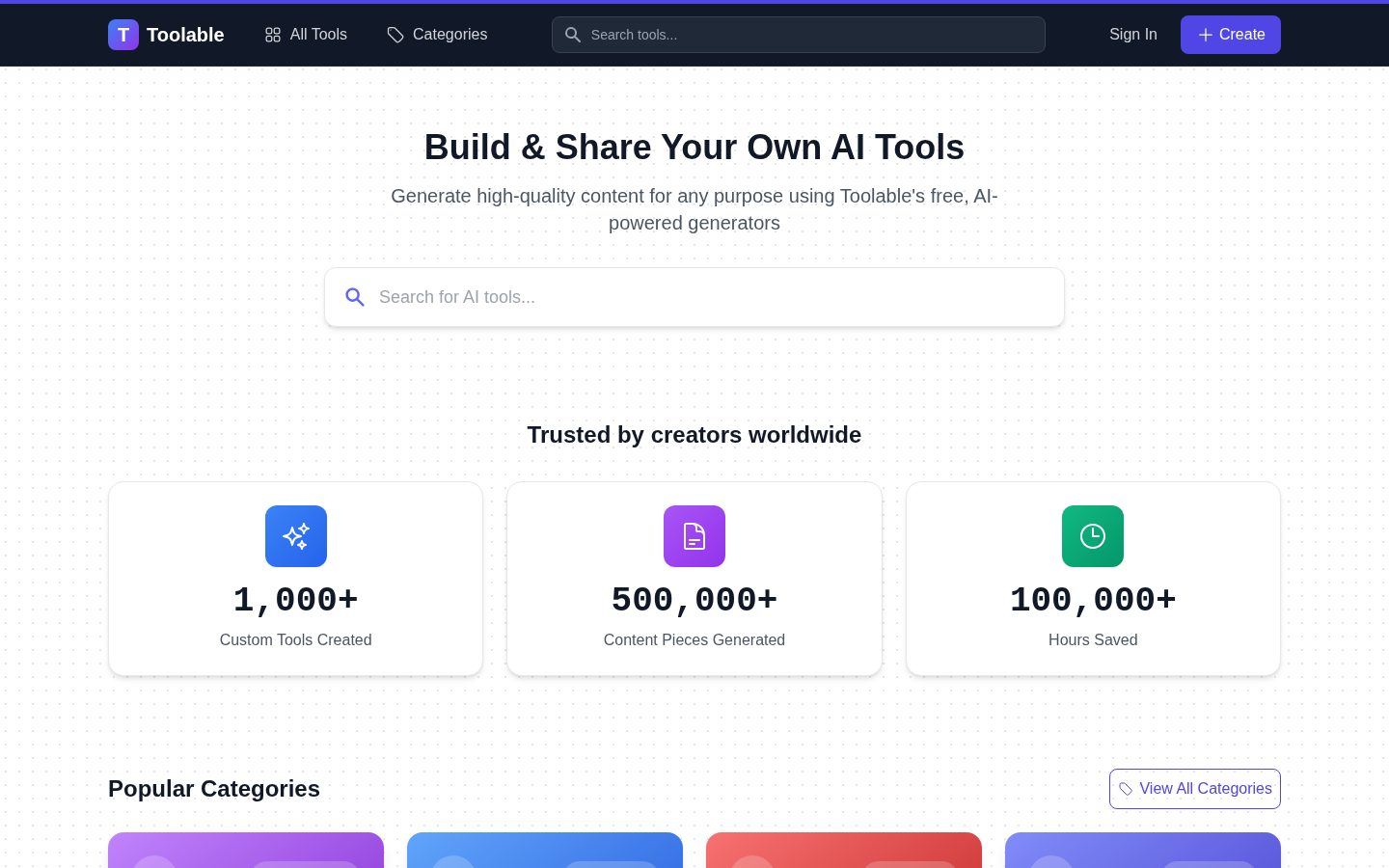Click the tag icon beside Categories
Viewport: 1389px width, 868px height.
tap(395, 35)
